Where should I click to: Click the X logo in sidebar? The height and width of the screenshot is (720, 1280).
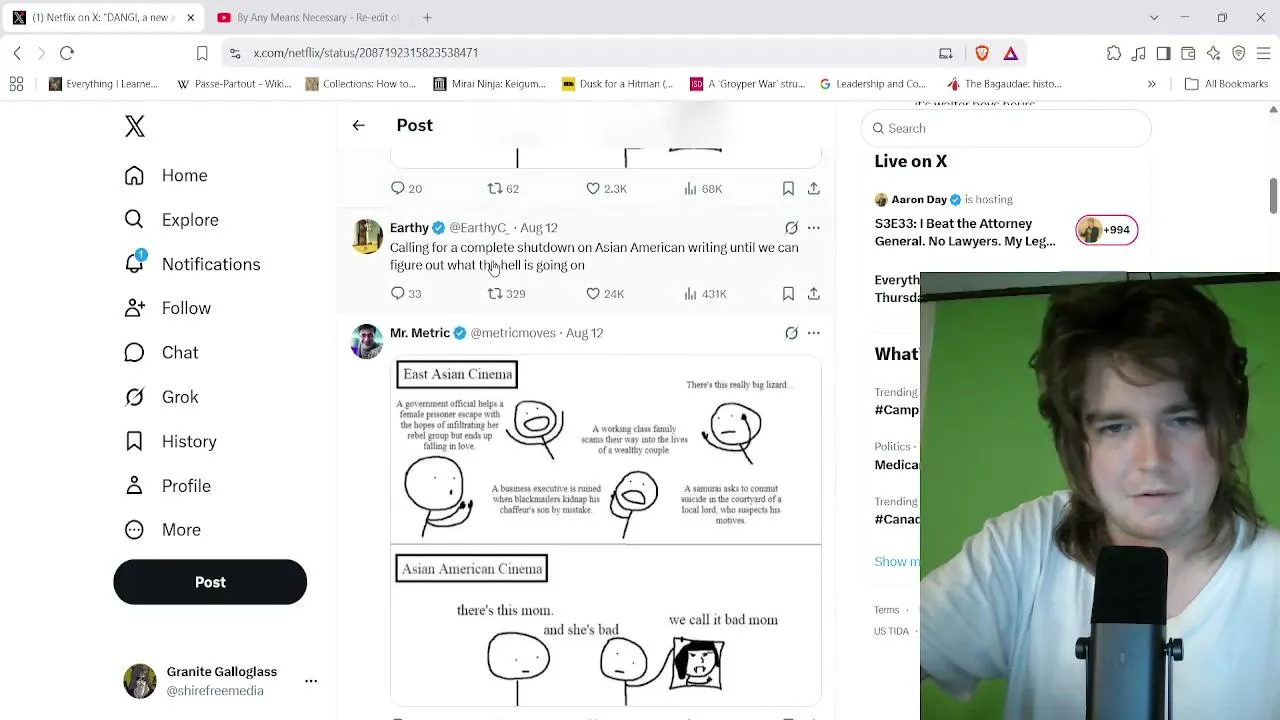tap(135, 126)
